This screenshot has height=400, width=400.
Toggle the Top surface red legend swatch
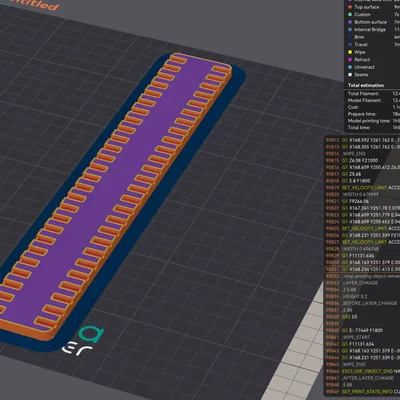(350, 7)
